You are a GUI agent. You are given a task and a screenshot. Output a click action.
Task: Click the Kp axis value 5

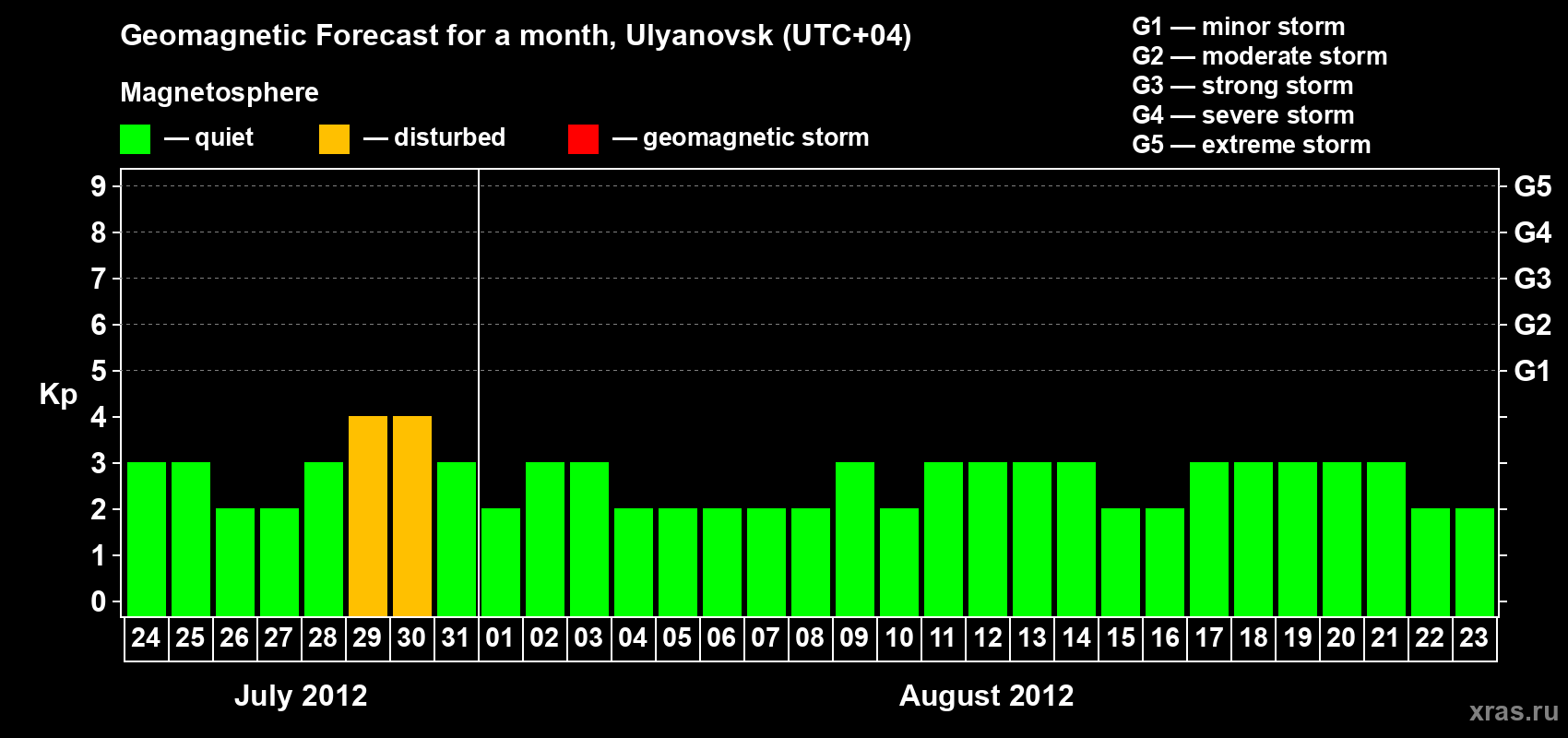click(x=99, y=371)
